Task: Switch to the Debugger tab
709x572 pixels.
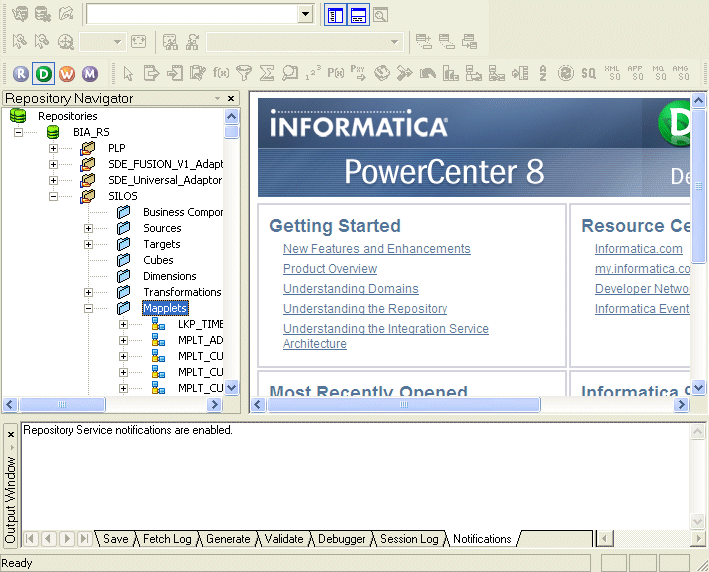Action: pos(342,539)
